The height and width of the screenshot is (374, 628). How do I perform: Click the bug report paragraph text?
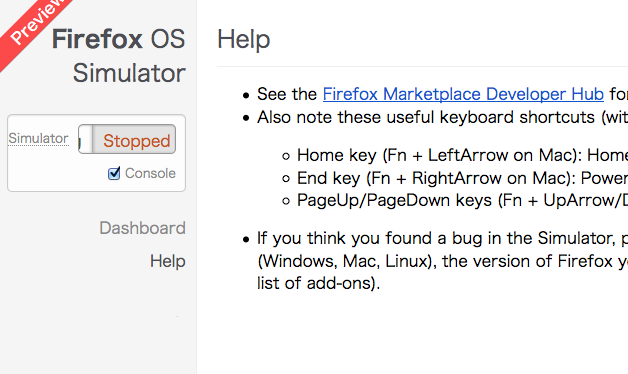442,261
